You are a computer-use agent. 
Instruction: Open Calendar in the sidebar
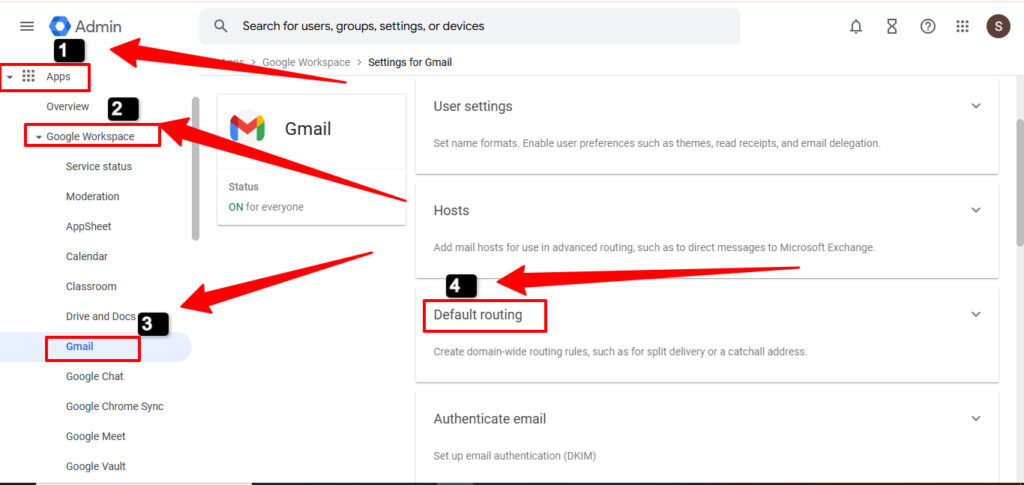87,257
